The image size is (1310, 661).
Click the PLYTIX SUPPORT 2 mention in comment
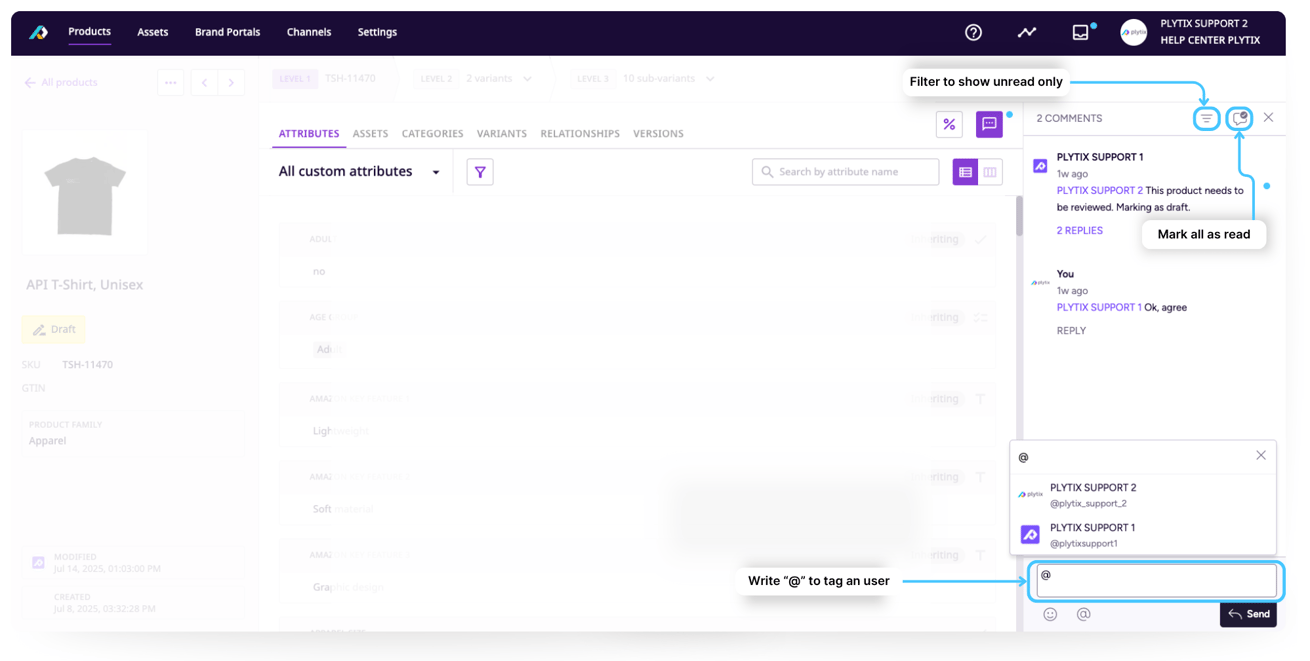coord(1100,190)
